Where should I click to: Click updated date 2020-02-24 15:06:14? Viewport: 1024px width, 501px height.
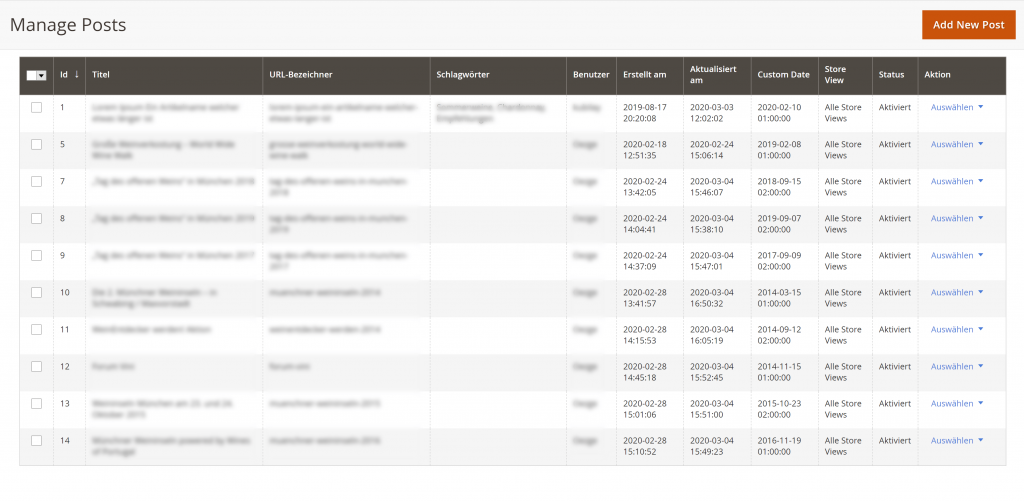click(712, 150)
